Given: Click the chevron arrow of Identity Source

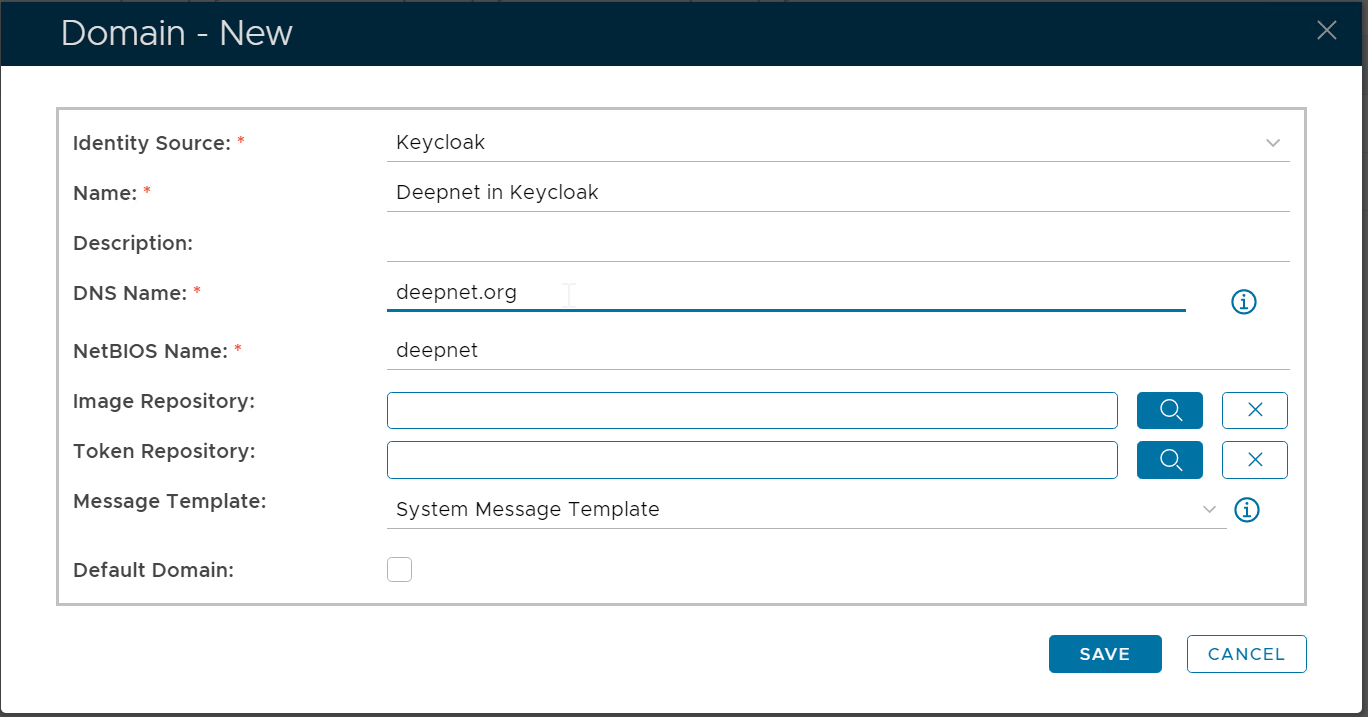Looking at the screenshot, I should 1272,143.
